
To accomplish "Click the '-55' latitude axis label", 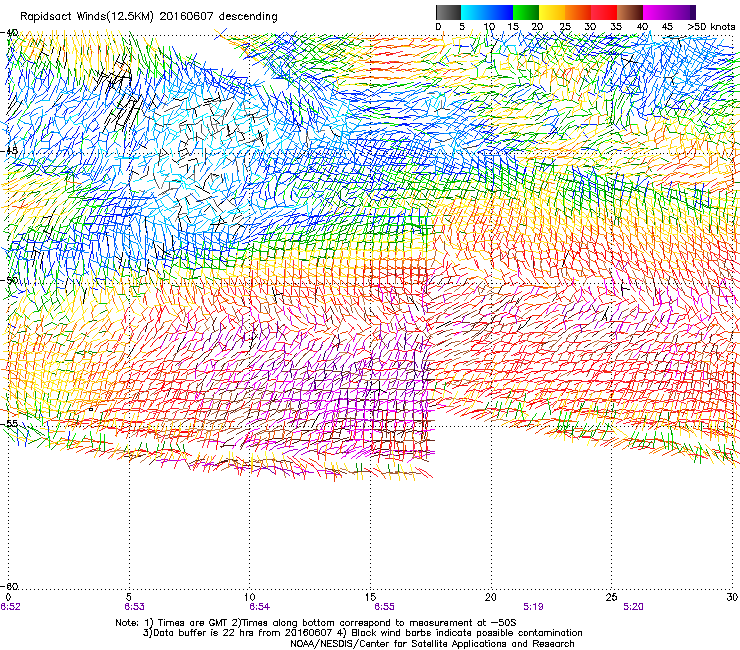I will click(9, 423).
